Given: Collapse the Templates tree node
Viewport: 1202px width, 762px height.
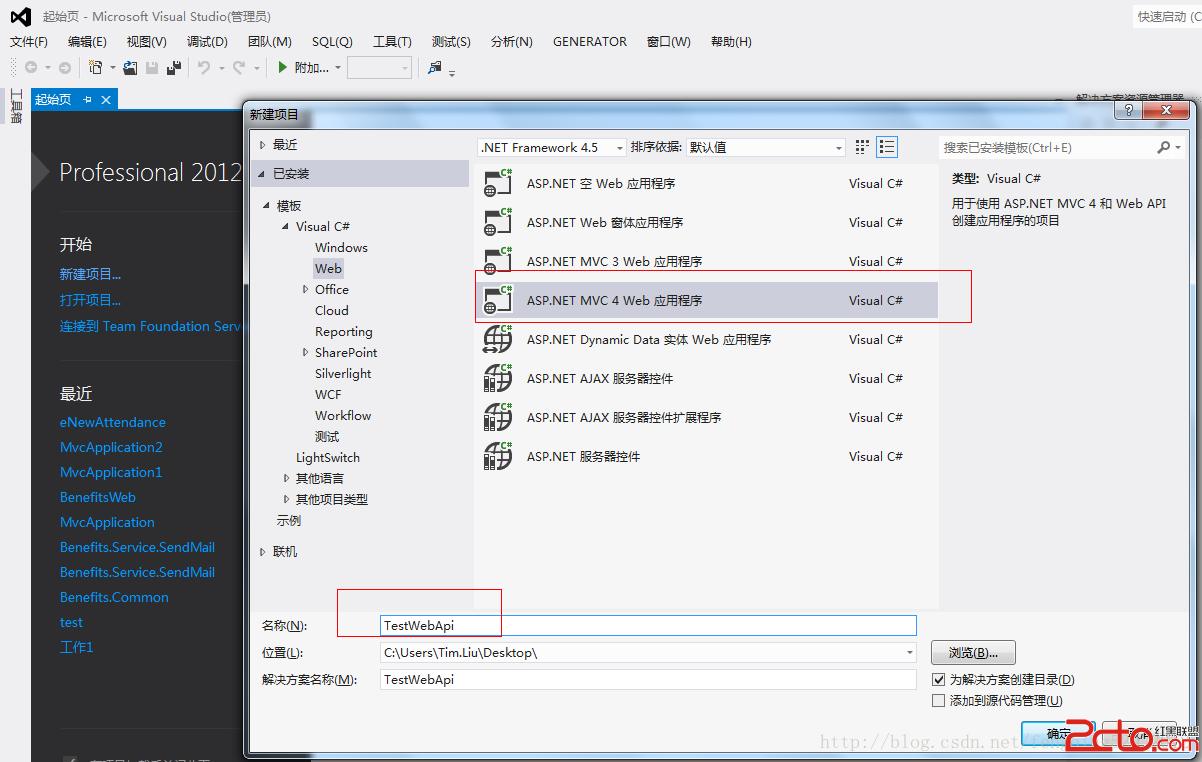Looking at the screenshot, I should tap(267, 206).
